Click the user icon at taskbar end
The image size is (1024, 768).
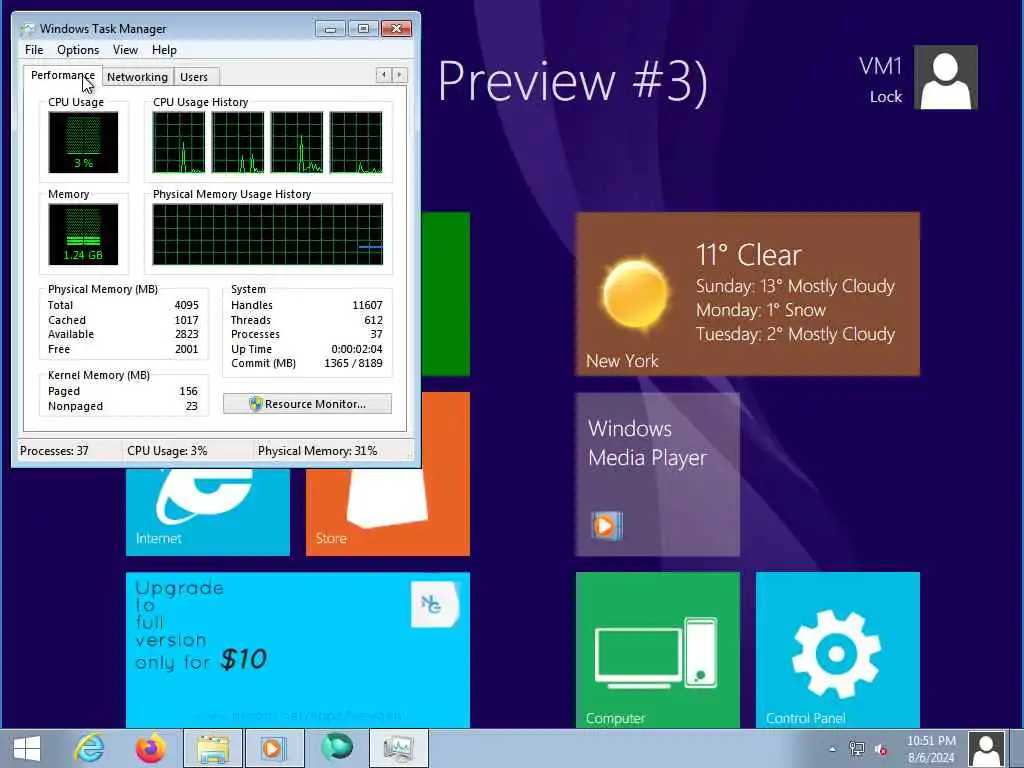coord(985,748)
